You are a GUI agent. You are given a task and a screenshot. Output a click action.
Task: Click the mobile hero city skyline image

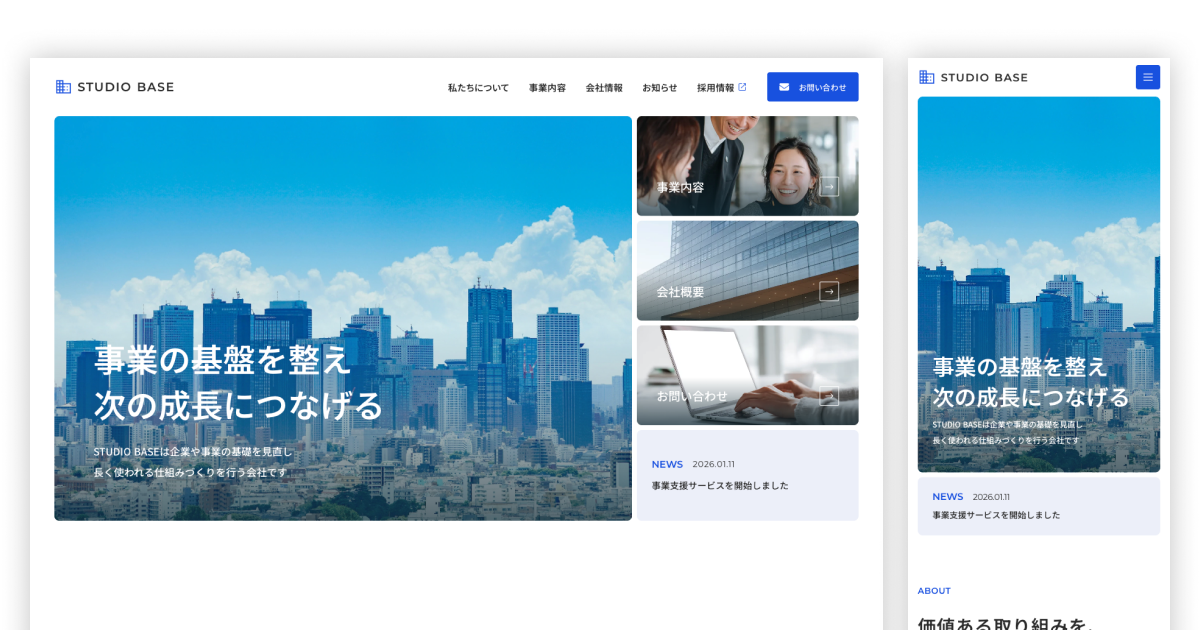click(x=1038, y=283)
